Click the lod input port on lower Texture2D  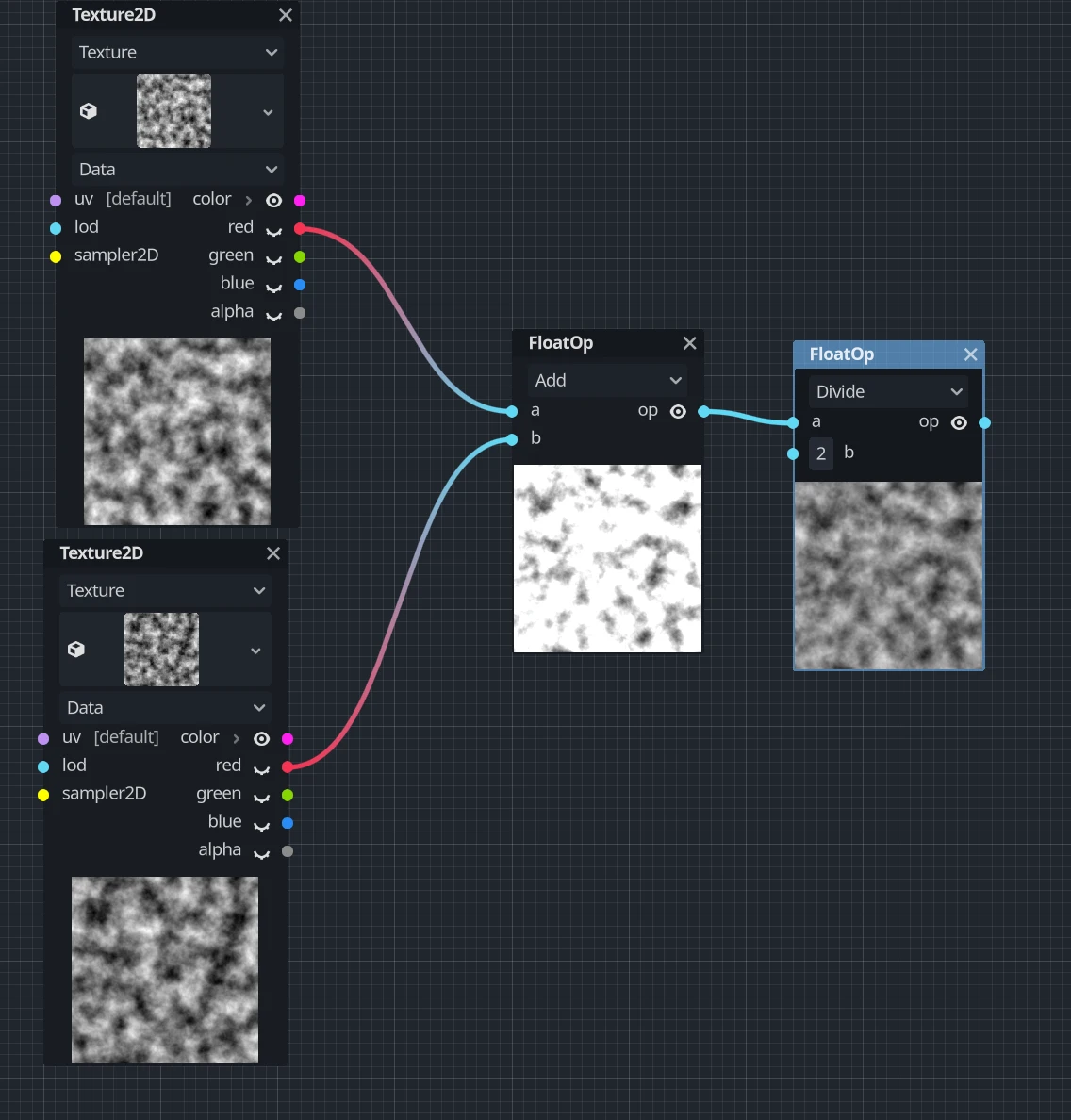point(43,766)
